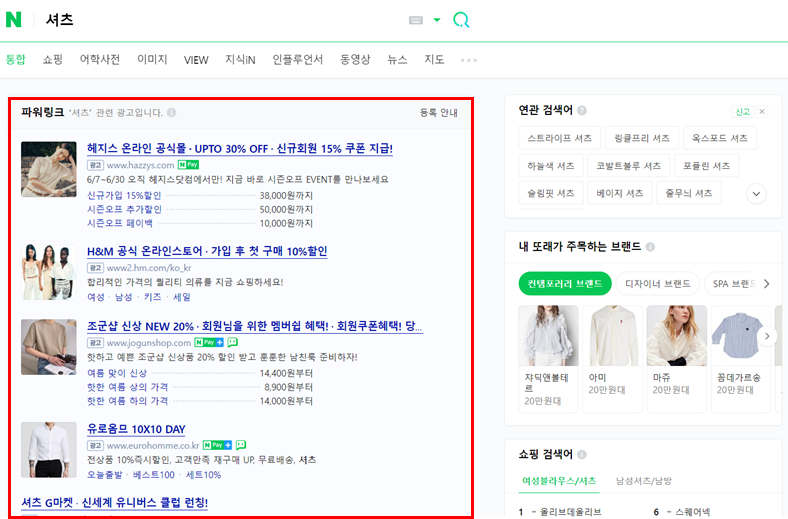Select the 지식iN tab
Viewport: 788px width, 519px height.
(x=240, y=60)
